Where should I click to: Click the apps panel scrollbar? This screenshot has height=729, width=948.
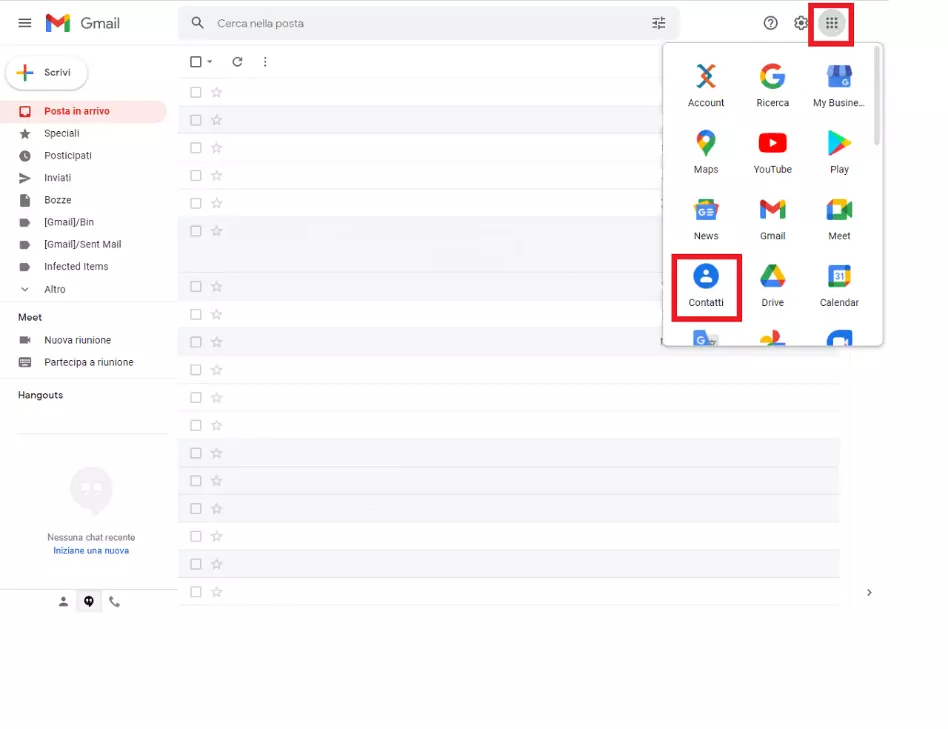877,97
